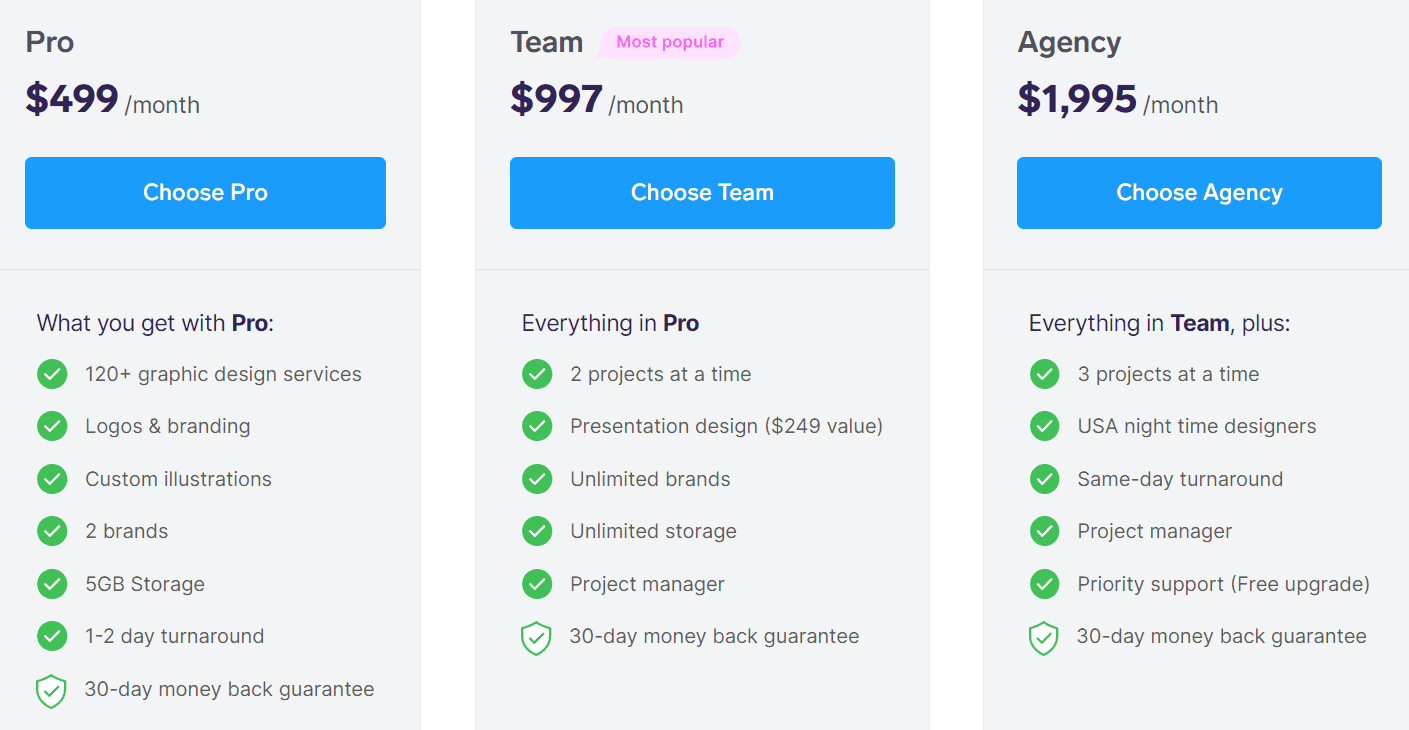This screenshot has width=1409, height=730.
Task: Select the check icon beside "Same-day turnaround"
Action: point(1044,478)
